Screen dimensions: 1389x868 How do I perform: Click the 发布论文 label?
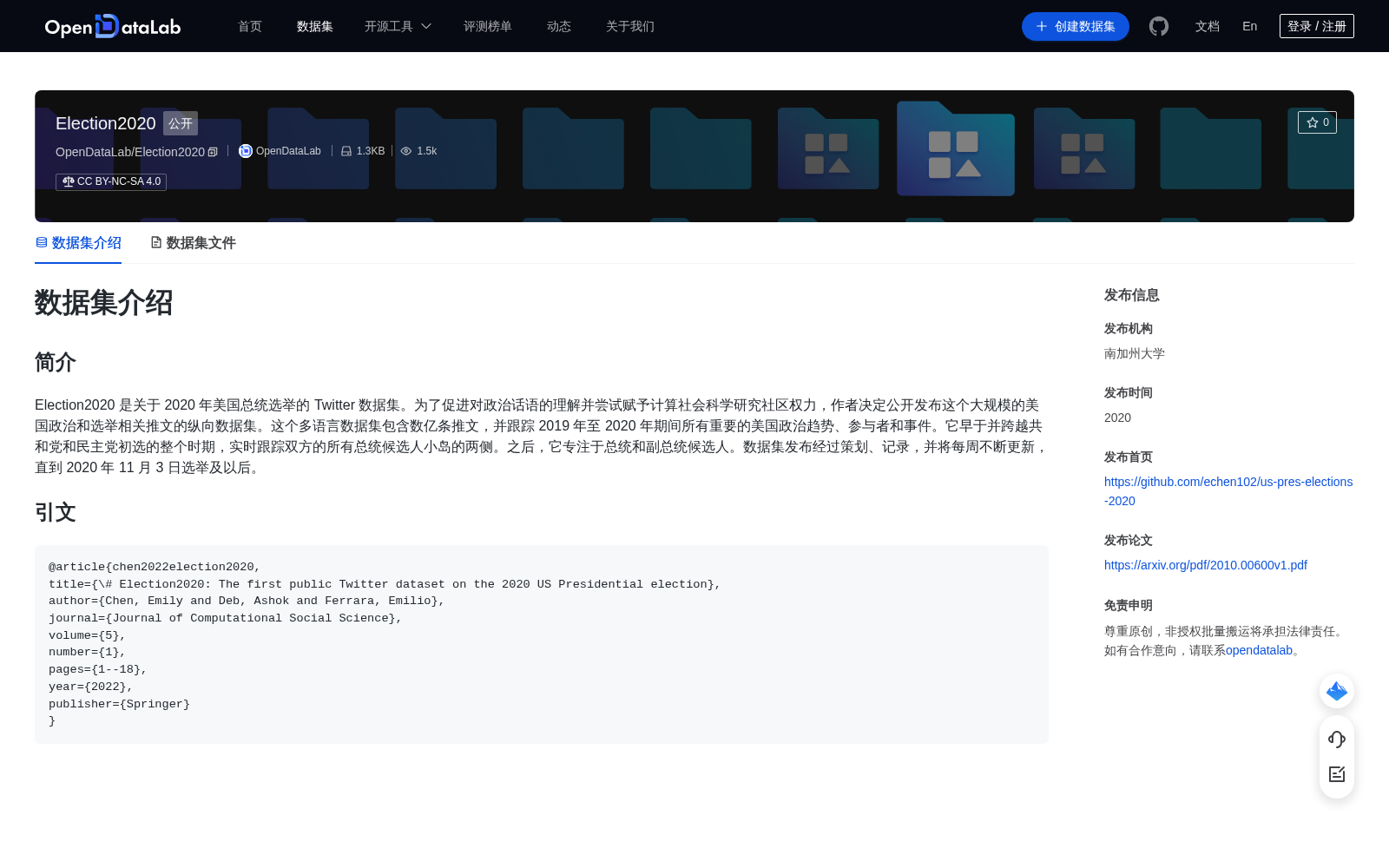(x=1129, y=540)
